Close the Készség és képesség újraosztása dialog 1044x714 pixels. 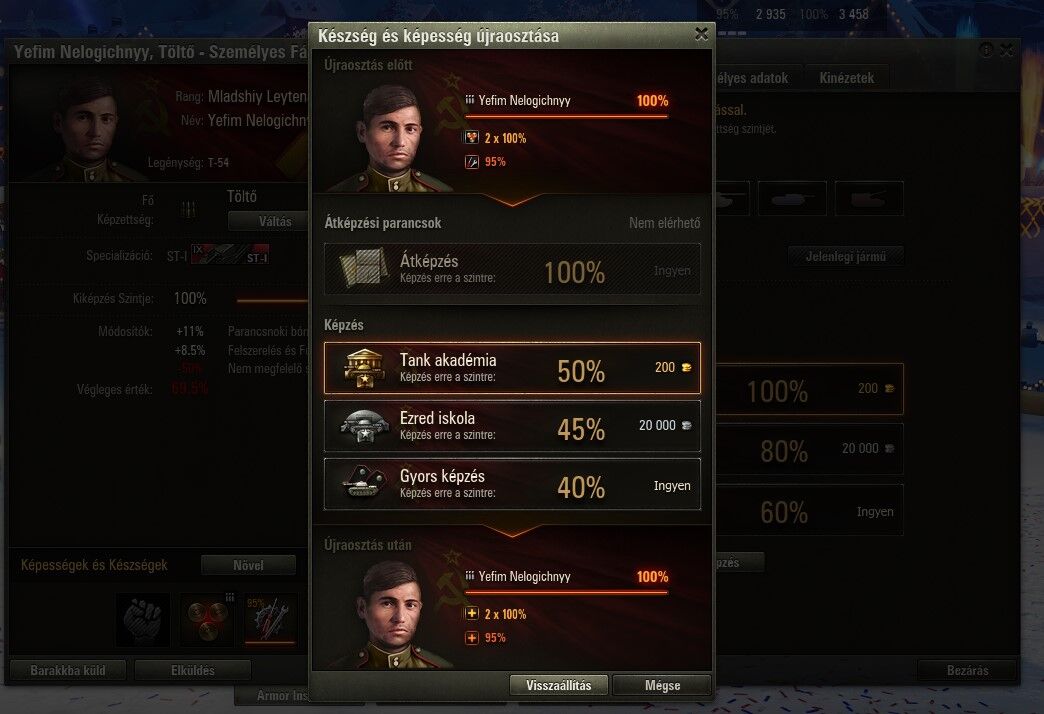point(701,34)
